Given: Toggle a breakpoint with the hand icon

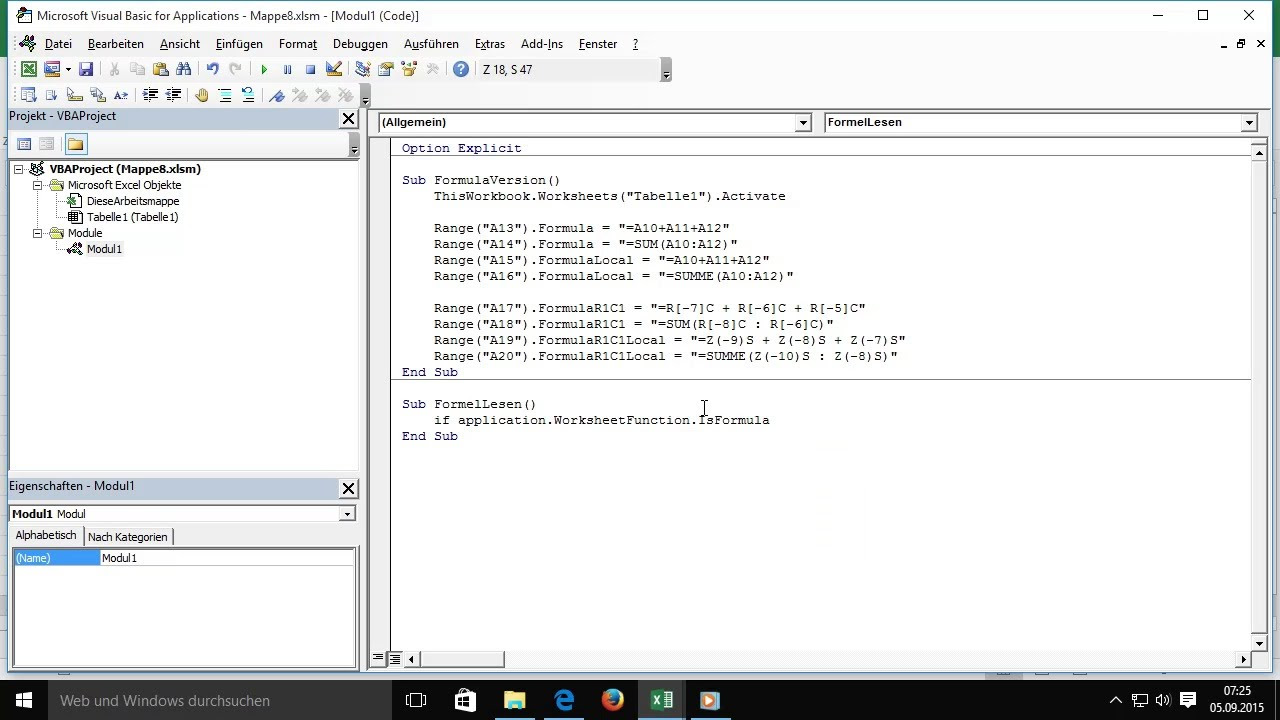Looking at the screenshot, I should [x=202, y=95].
